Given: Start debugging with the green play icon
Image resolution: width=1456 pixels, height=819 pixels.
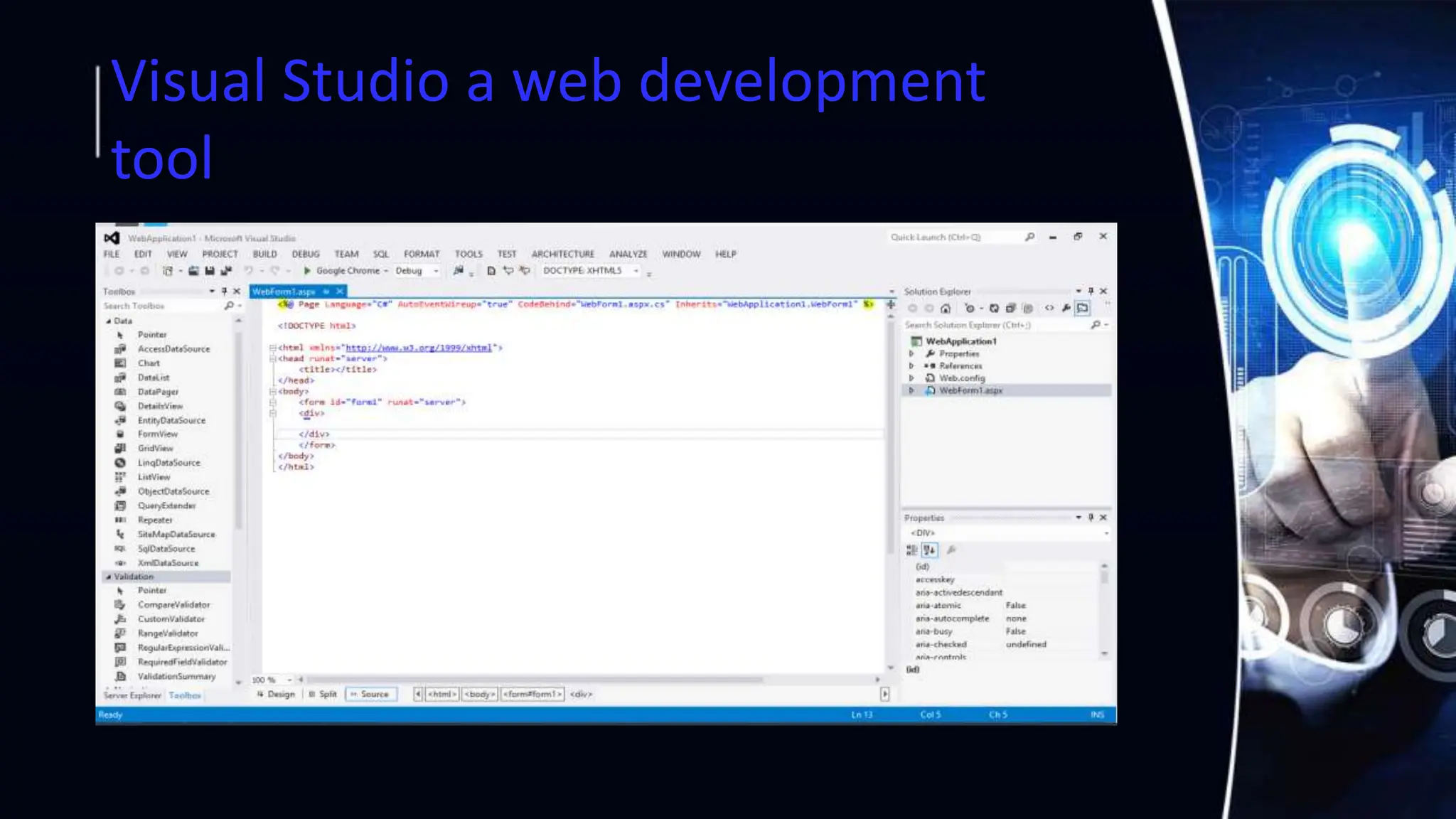Looking at the screenshot, I should coord(307,271).
